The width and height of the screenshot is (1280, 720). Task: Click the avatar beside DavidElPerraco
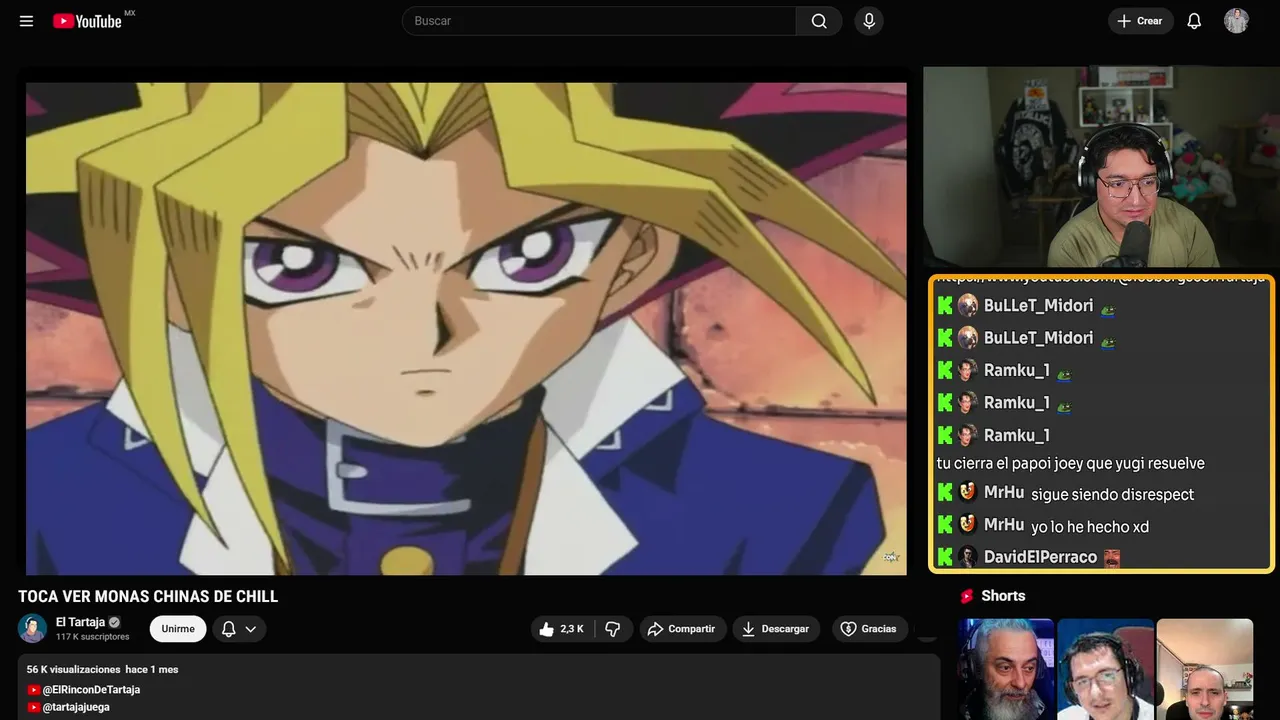(967, 557)
